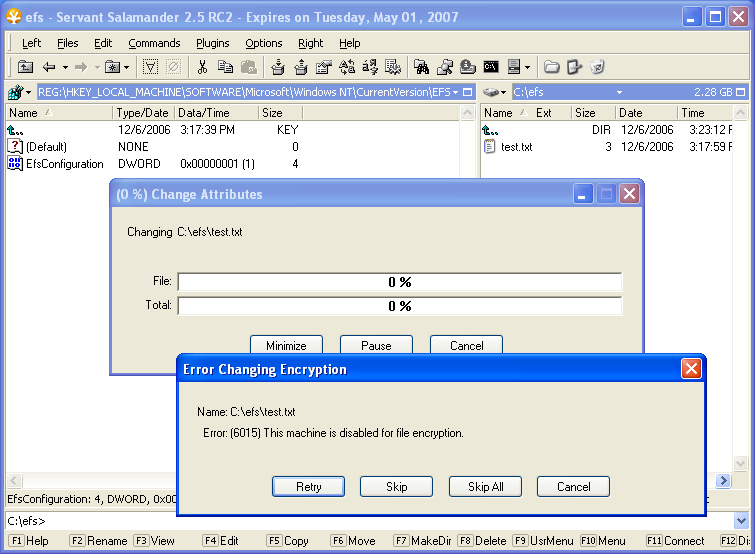755x554 pixels.
Task: Expand the back history dropdown arrow
Action: [65, 67]
